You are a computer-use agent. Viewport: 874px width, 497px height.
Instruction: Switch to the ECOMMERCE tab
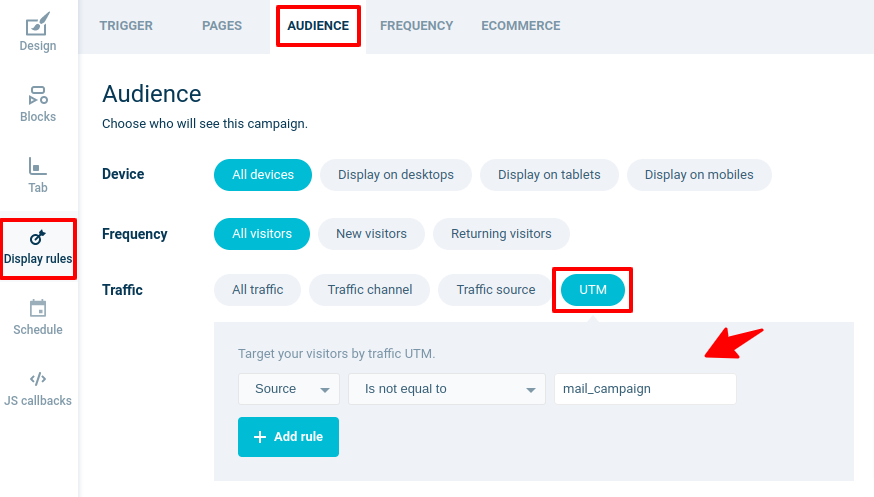coord(521,26)
